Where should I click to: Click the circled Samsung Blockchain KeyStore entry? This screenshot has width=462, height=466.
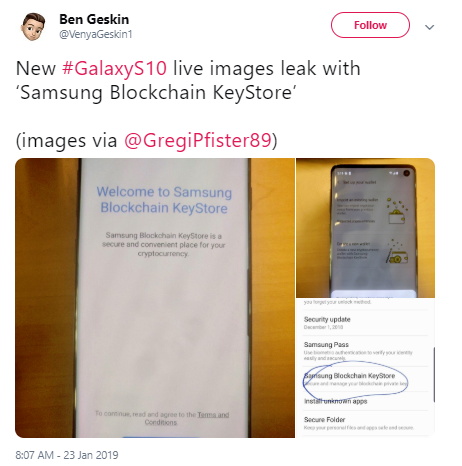[355, 379]
